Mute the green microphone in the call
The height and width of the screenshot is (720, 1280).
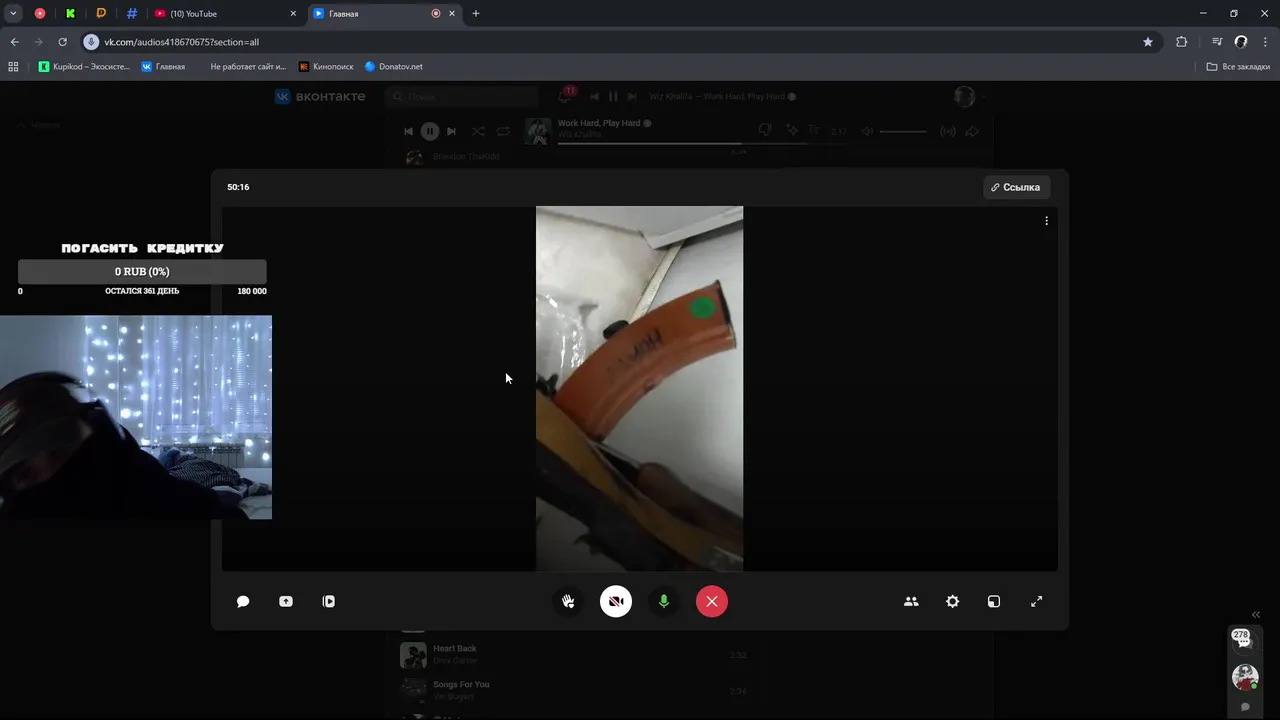664,601
